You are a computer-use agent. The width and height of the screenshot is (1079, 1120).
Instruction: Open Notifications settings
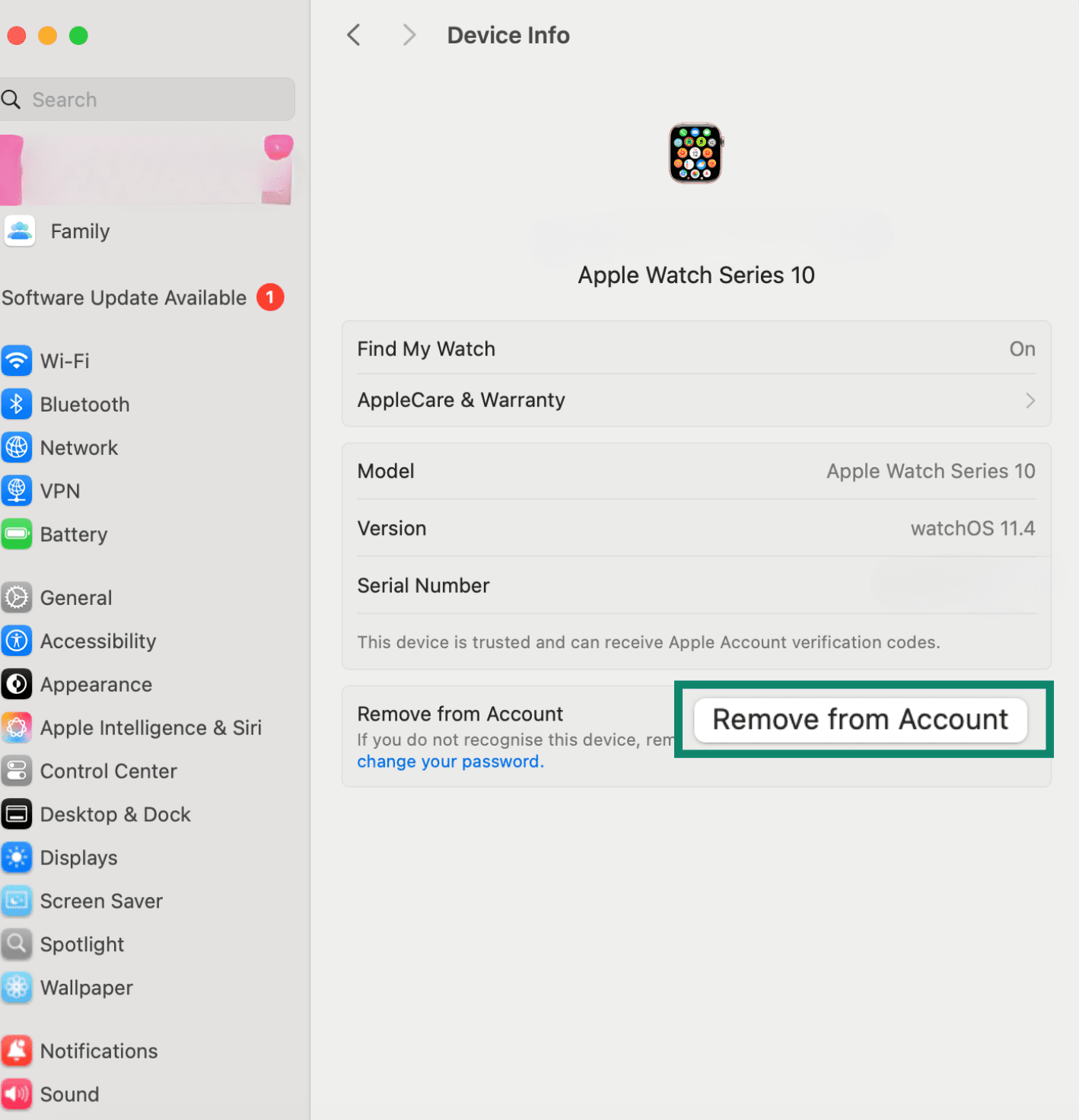click(17, 1051)
